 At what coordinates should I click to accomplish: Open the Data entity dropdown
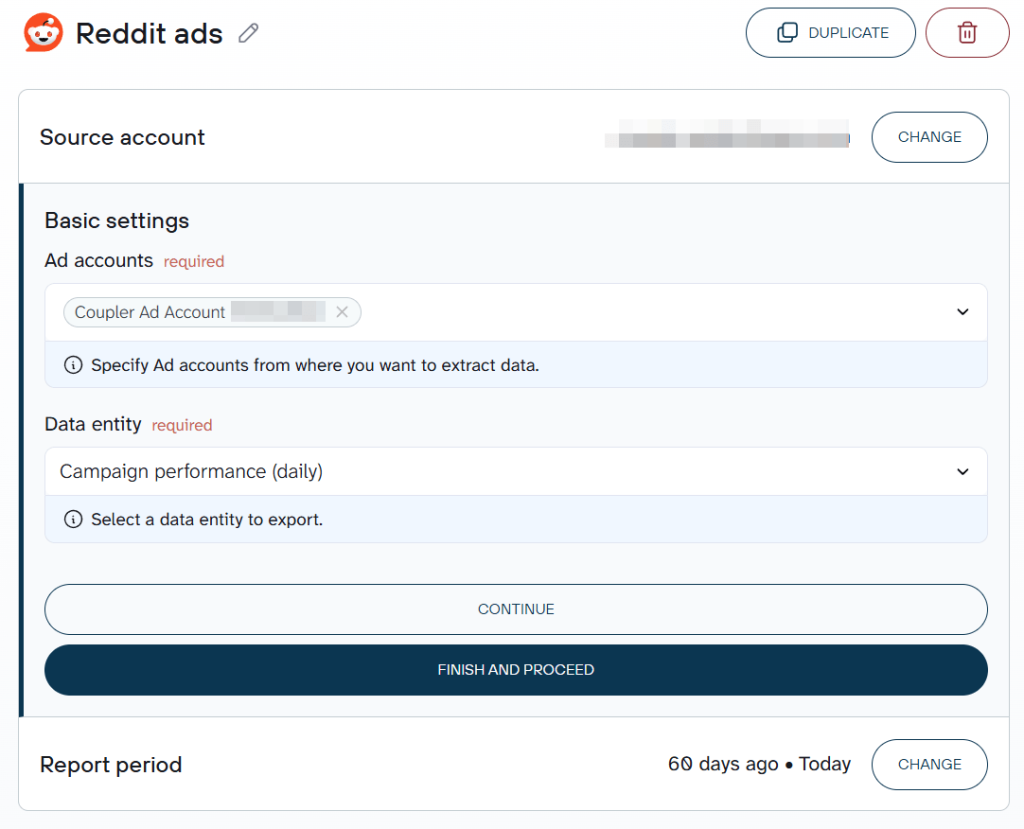coord(962,471)
